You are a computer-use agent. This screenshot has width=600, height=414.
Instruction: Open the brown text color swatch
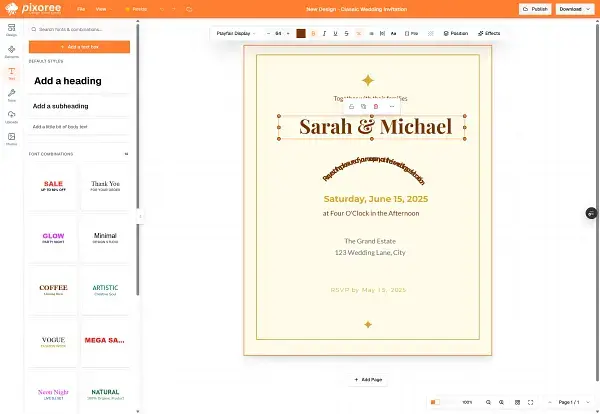point(300,33)
